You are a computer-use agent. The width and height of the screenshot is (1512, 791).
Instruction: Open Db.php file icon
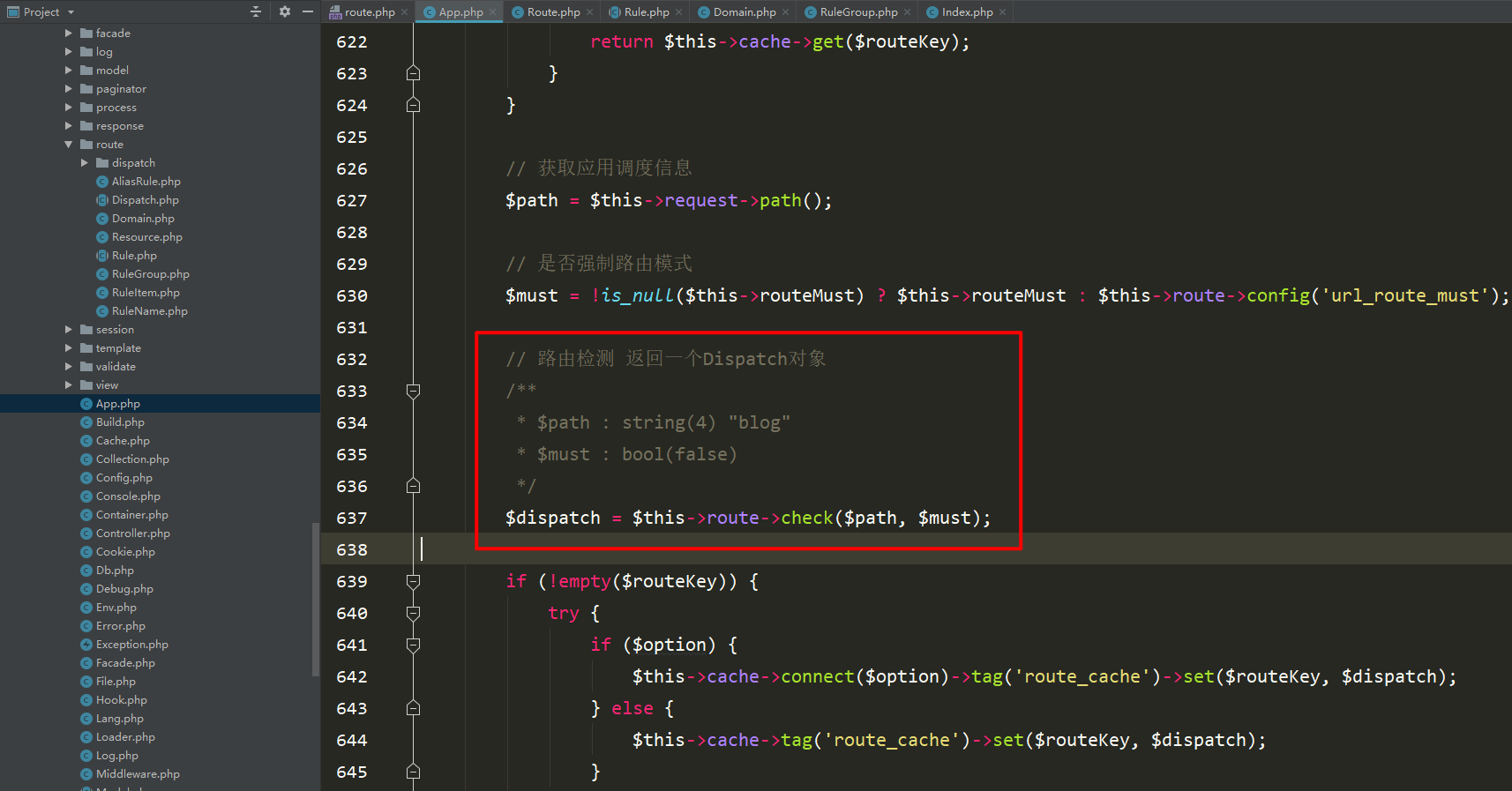86,570
